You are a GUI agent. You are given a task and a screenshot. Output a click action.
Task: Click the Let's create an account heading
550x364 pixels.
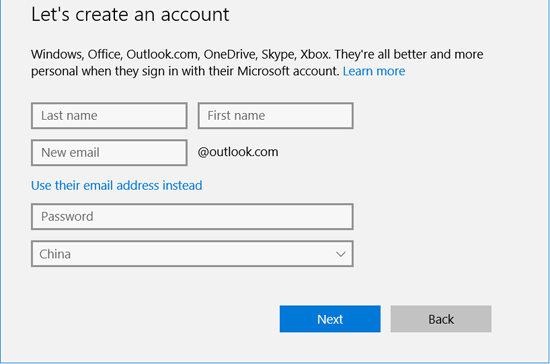pyautogui.click(x=130, y=14)
